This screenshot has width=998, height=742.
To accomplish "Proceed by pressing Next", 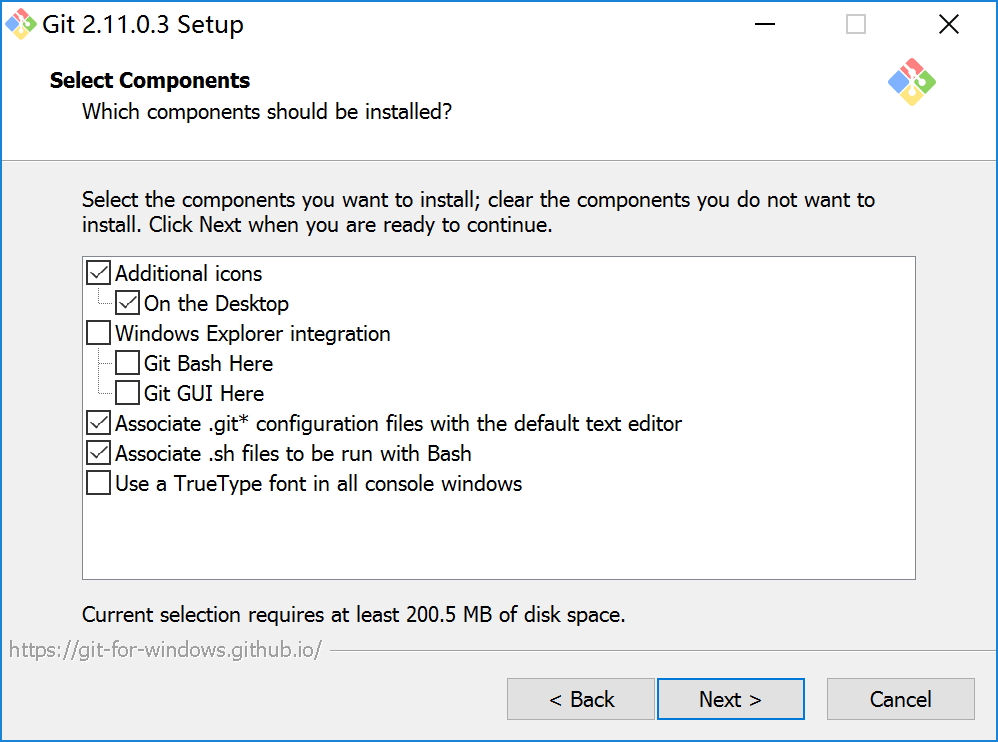I will pyautogui.click(x=730, y=699).
